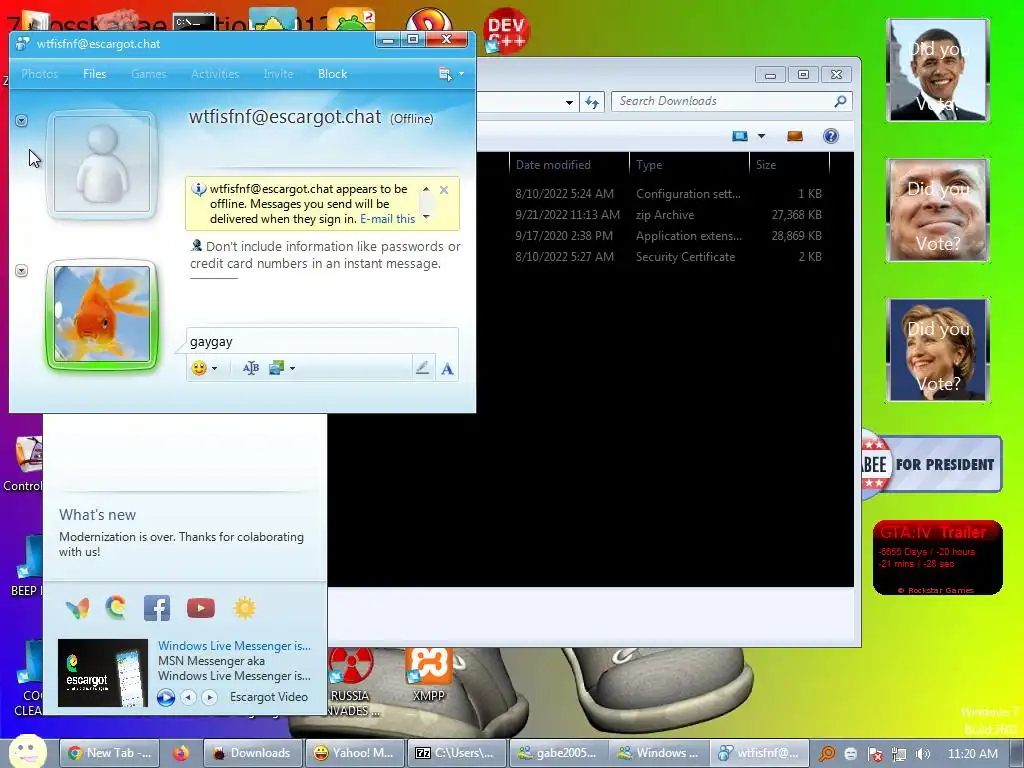Select the Security Certificate file row
This screenshot has width=1024, height=768.
[665, 257]
